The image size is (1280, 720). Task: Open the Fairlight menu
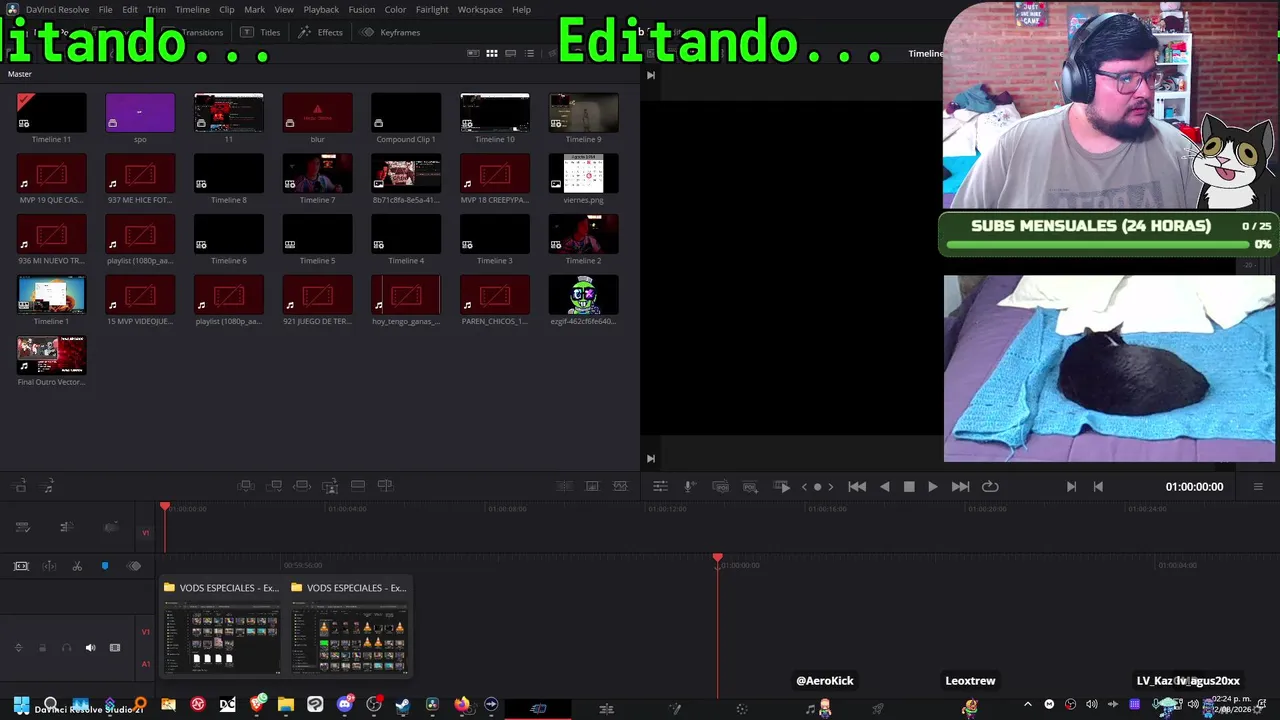pyautogui.click(x=432, y=10)
